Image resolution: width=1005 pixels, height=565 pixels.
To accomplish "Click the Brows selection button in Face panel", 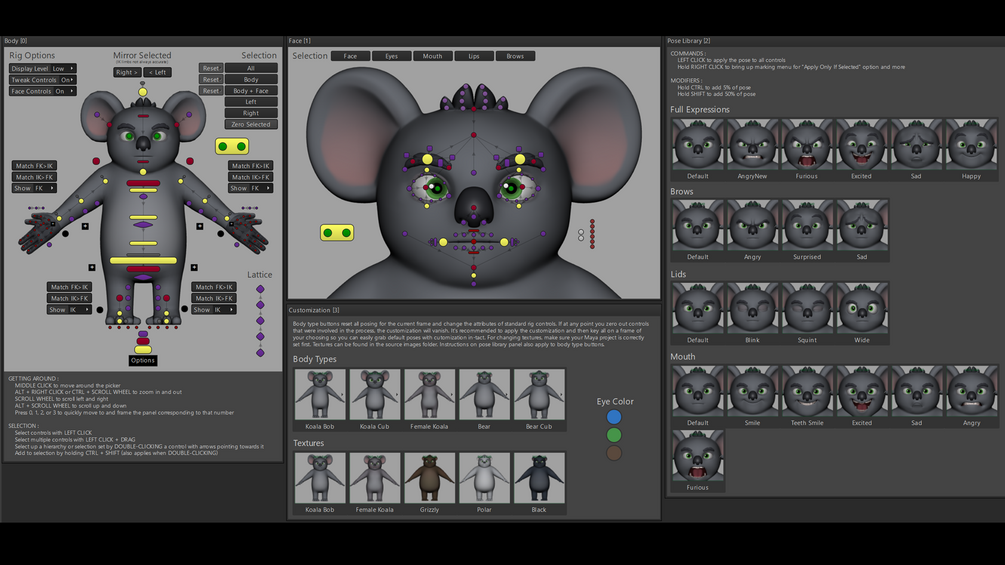I will (x=514, y=56).
